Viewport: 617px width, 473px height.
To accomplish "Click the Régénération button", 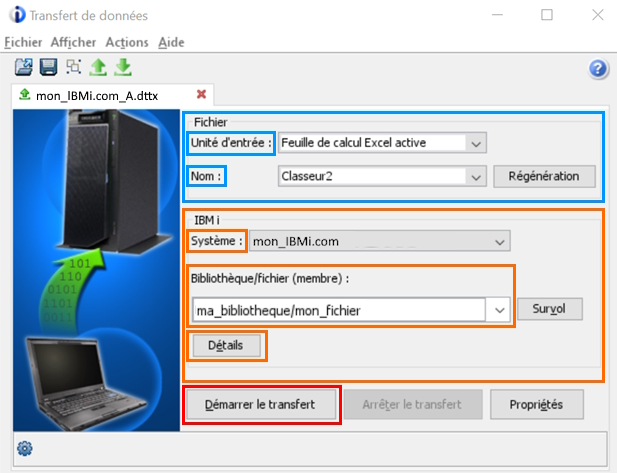I will [x=544, y=176].
